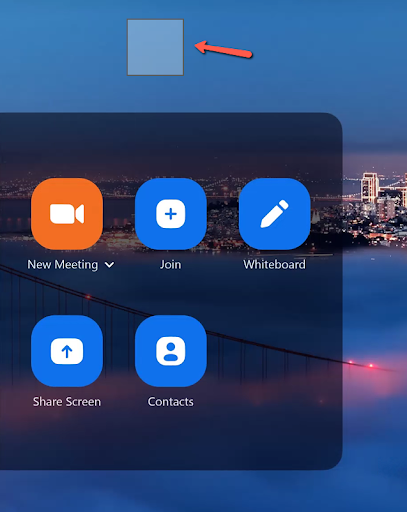Click the "Share Screen" text label
Image resolution: width=407 pixels, height=512 pixels.
pyautogui.click(x=67, y=402)
